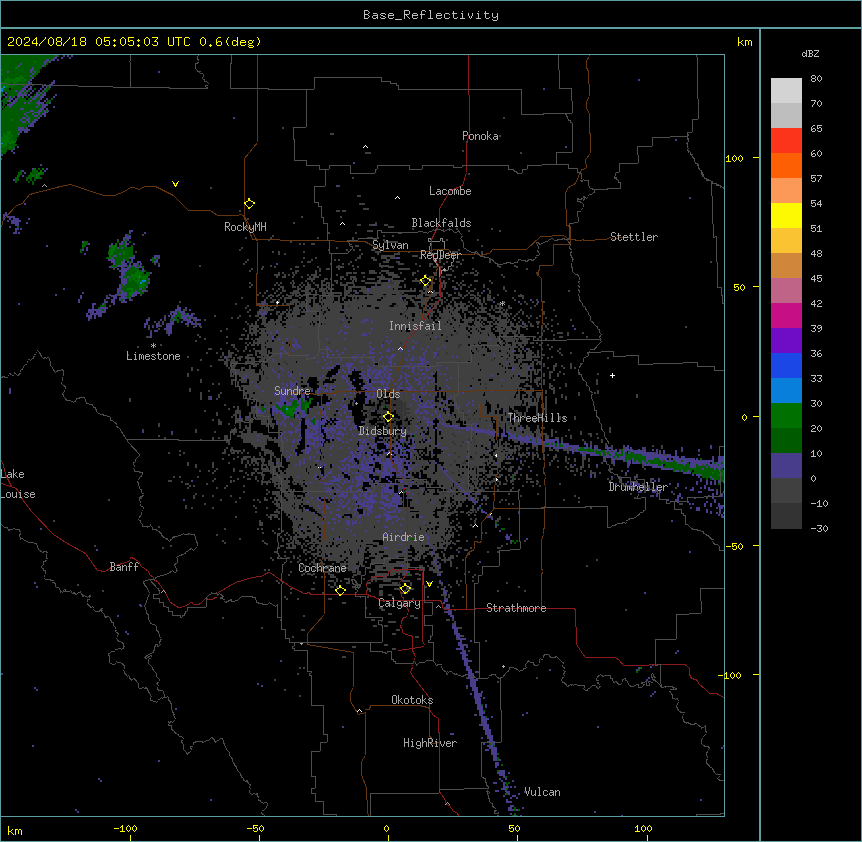This screenshot has width=862, height=842.
Task: Click the Strathmore city label
Action: 516,608
